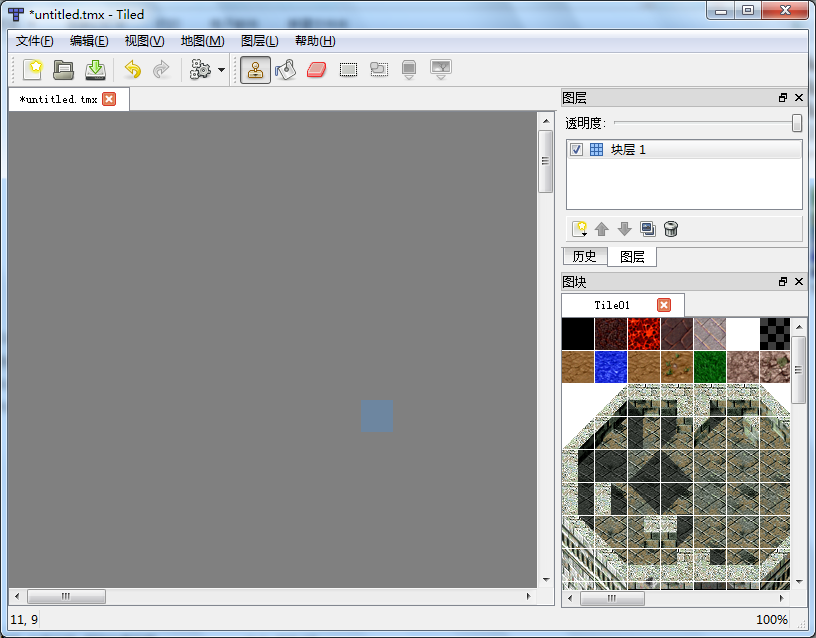
Task: Float the 图块 panel
Action: click(783, 282)
